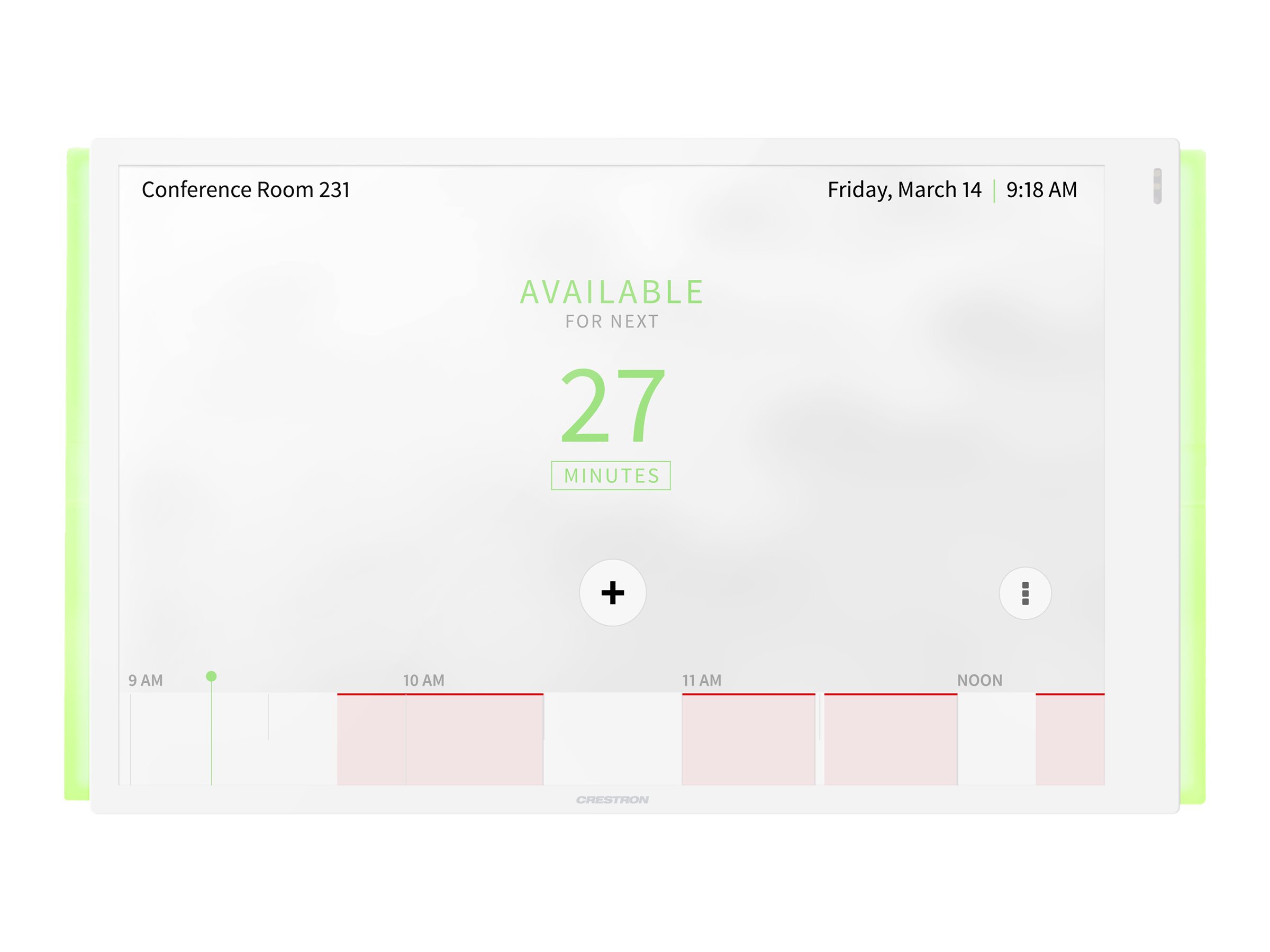
Task: Tap the 9:18 AM clock display
Action: (x=1041, y=189)
